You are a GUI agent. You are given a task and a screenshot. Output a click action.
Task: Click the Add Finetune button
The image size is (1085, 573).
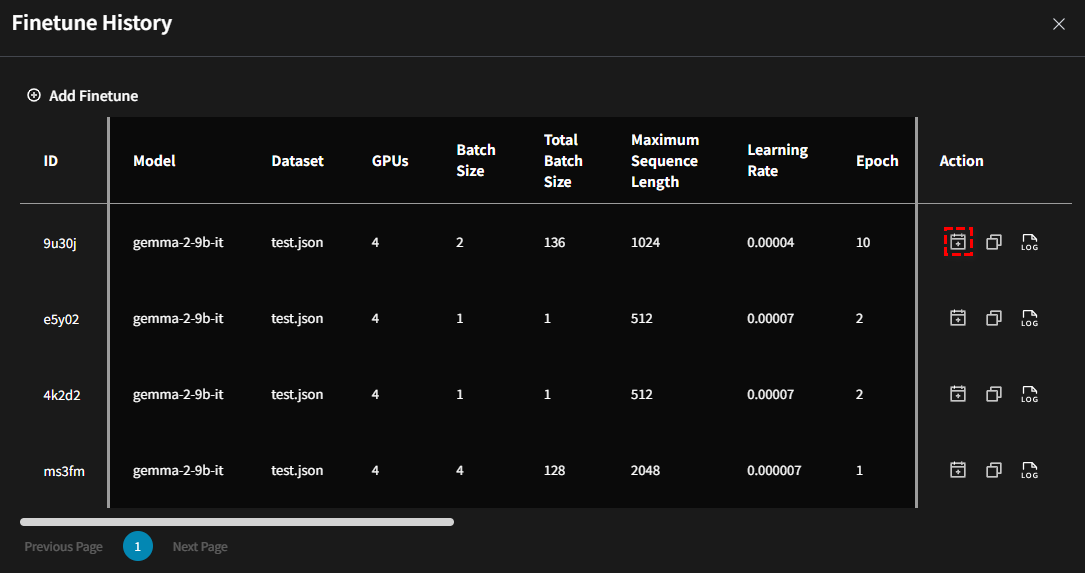(x=83, y=96)
